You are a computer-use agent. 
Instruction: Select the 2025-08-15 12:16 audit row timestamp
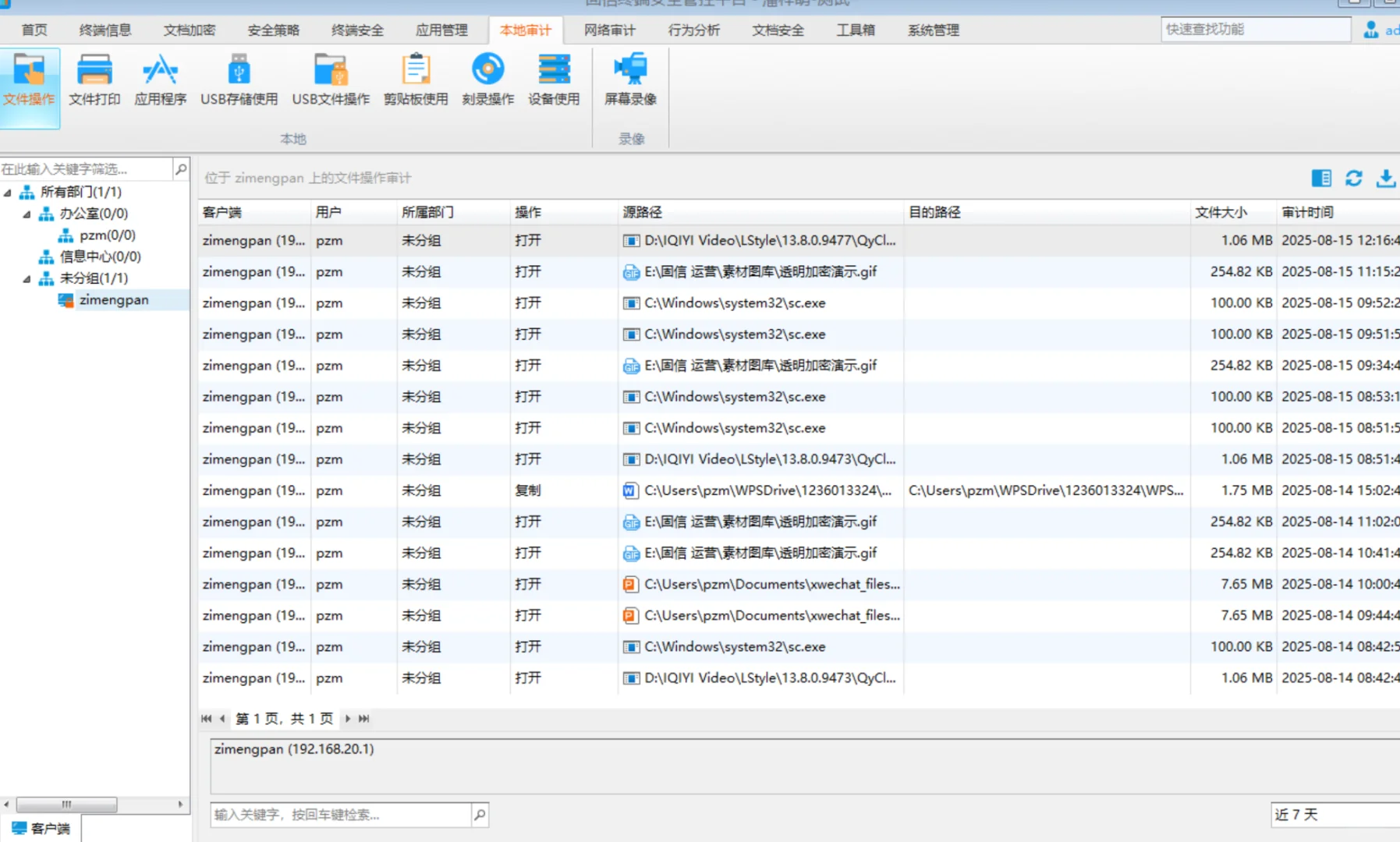(x=1340, y=241)
